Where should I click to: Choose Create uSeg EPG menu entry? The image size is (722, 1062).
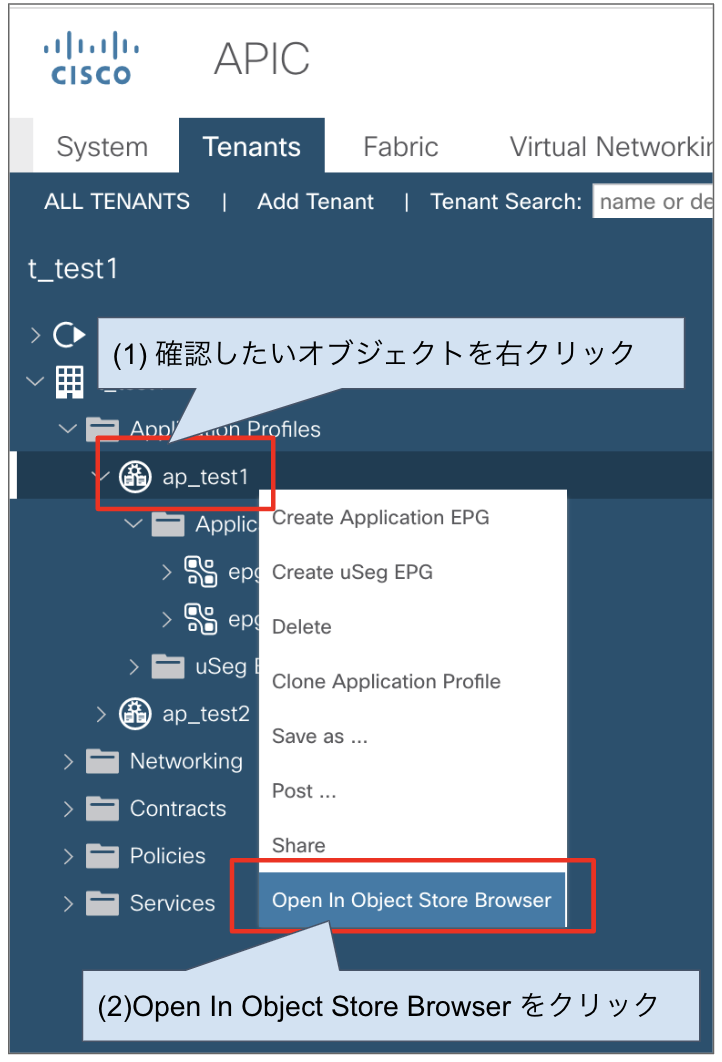[x=412, y=572]
